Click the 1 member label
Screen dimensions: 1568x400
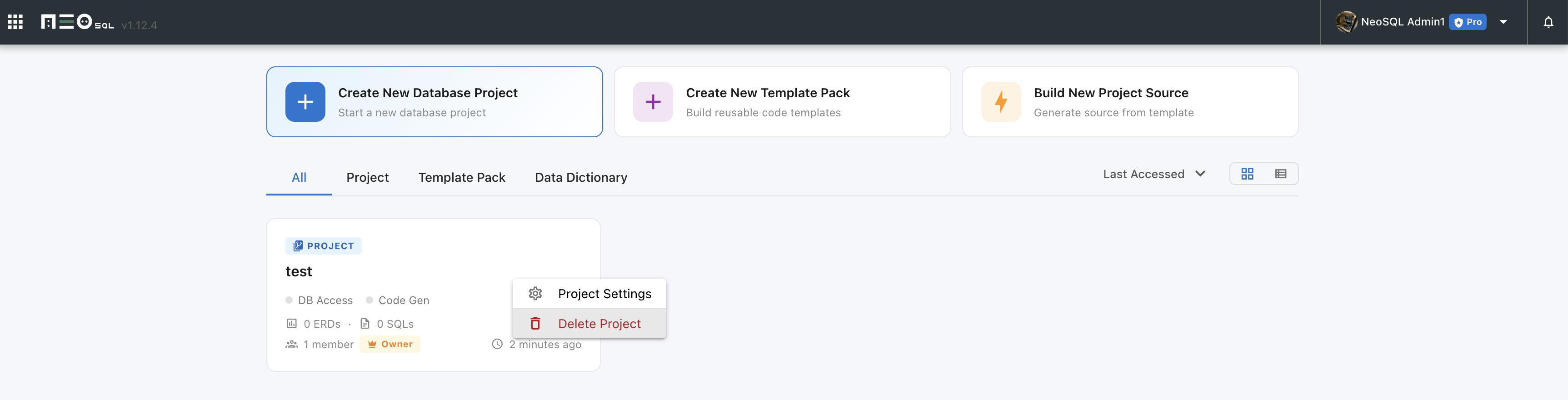[x=320, y=345]
